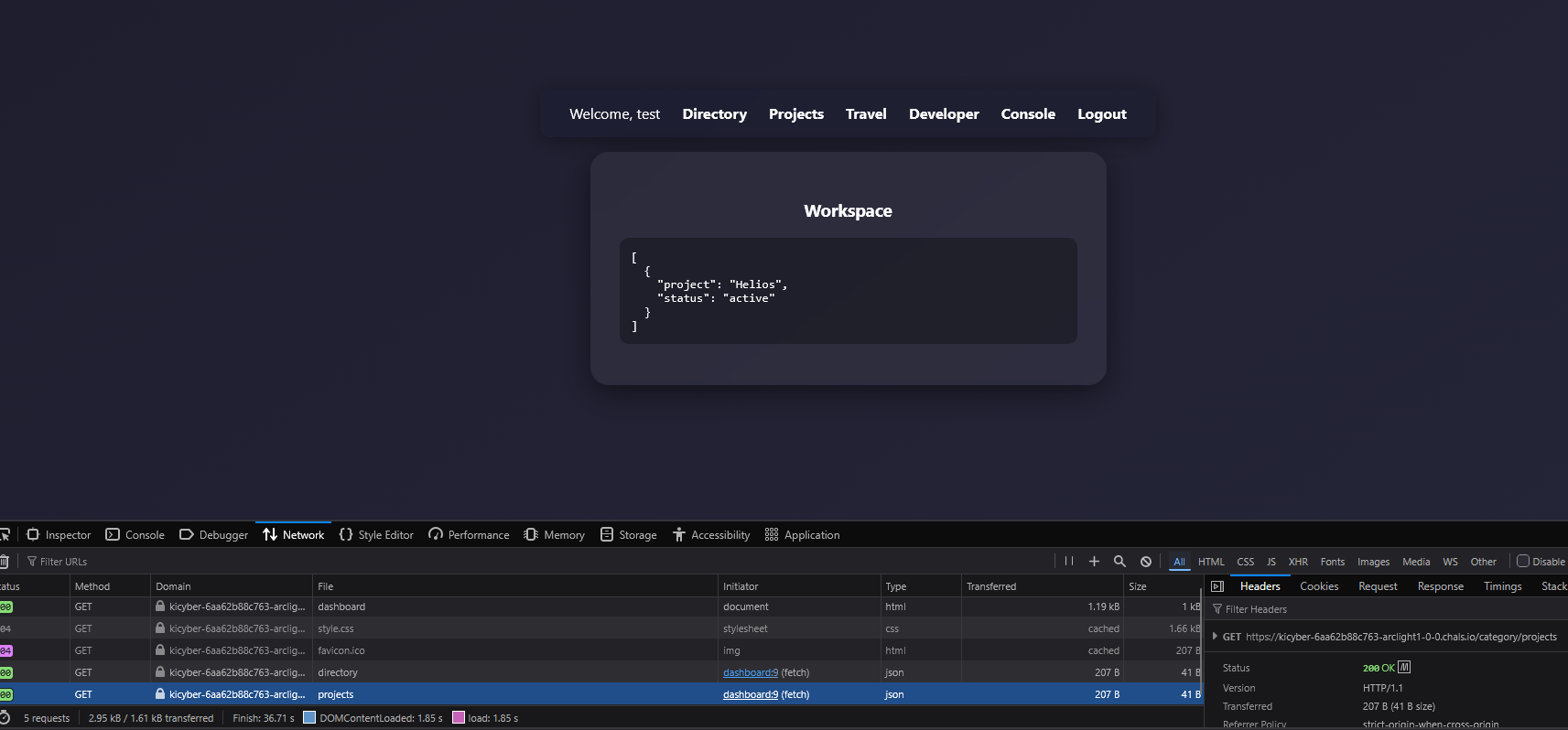The width and height of the screenshot is (1568, 730).
Task: Clear network log with trash icon
Action: (4, 562)
